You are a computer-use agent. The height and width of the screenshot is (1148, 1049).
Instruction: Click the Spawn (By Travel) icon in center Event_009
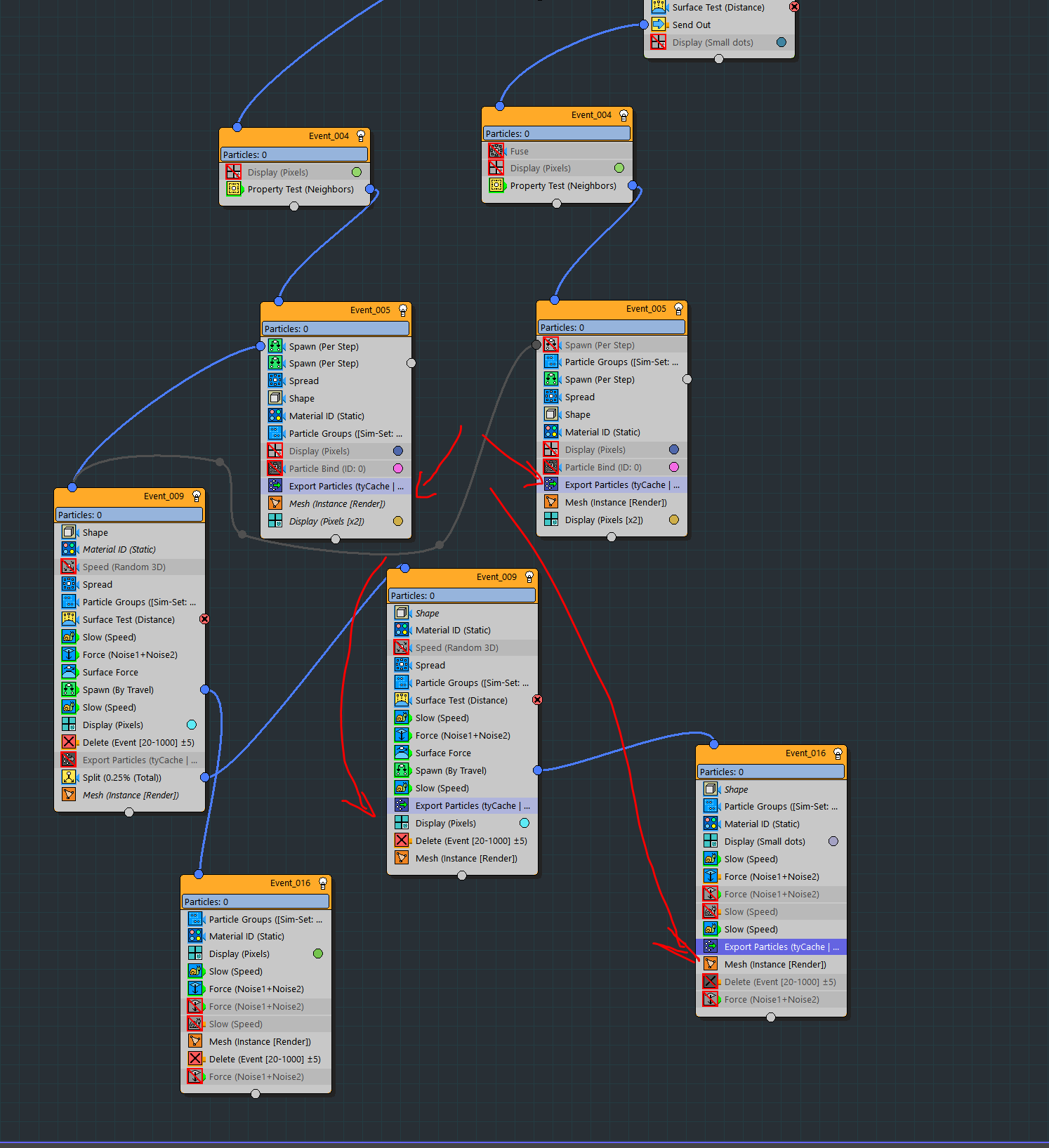coord(402,770)
